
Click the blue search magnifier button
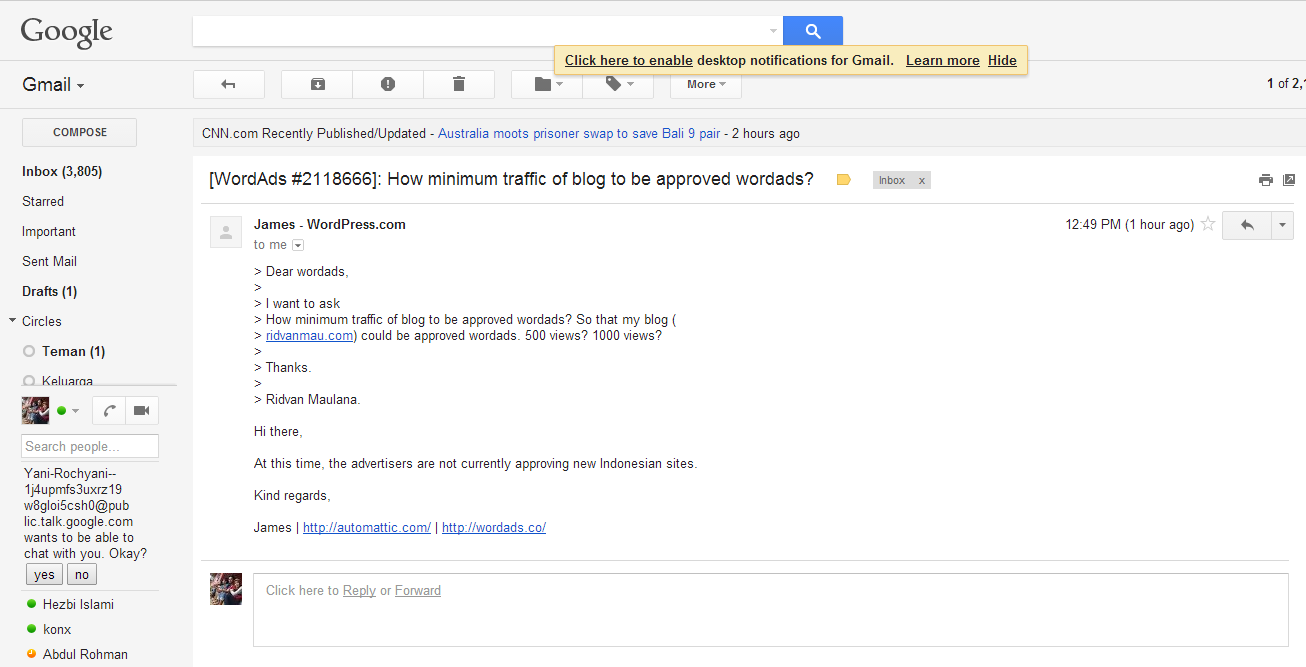click(813, 31)
